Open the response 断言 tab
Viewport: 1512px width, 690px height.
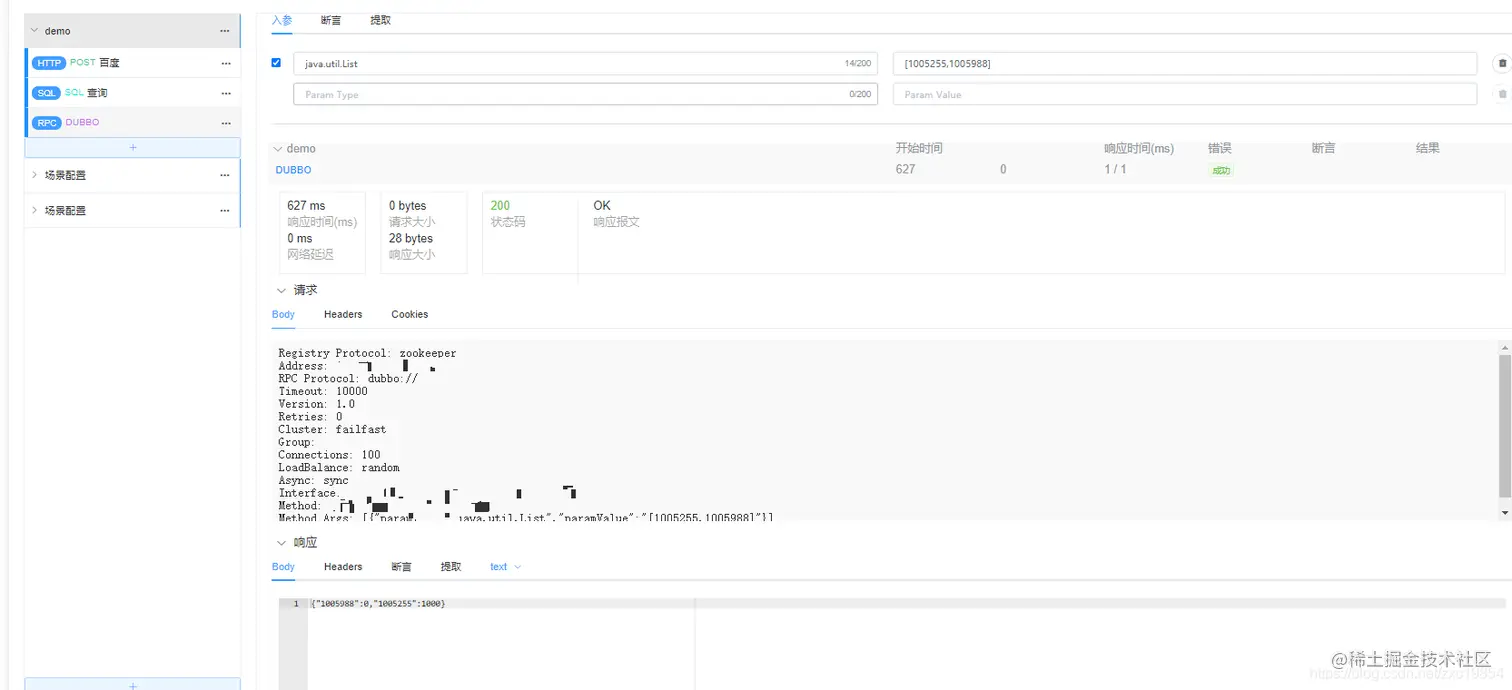click(x=401, y=567)
